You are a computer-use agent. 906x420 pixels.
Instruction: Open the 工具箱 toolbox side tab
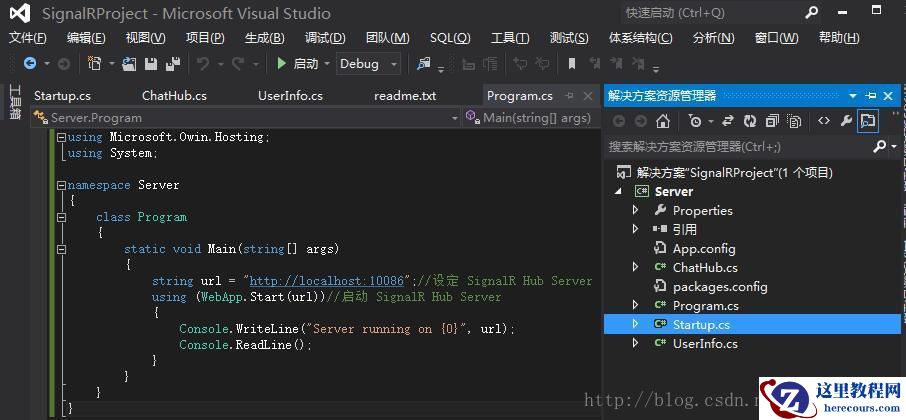[x=15, y=102]
